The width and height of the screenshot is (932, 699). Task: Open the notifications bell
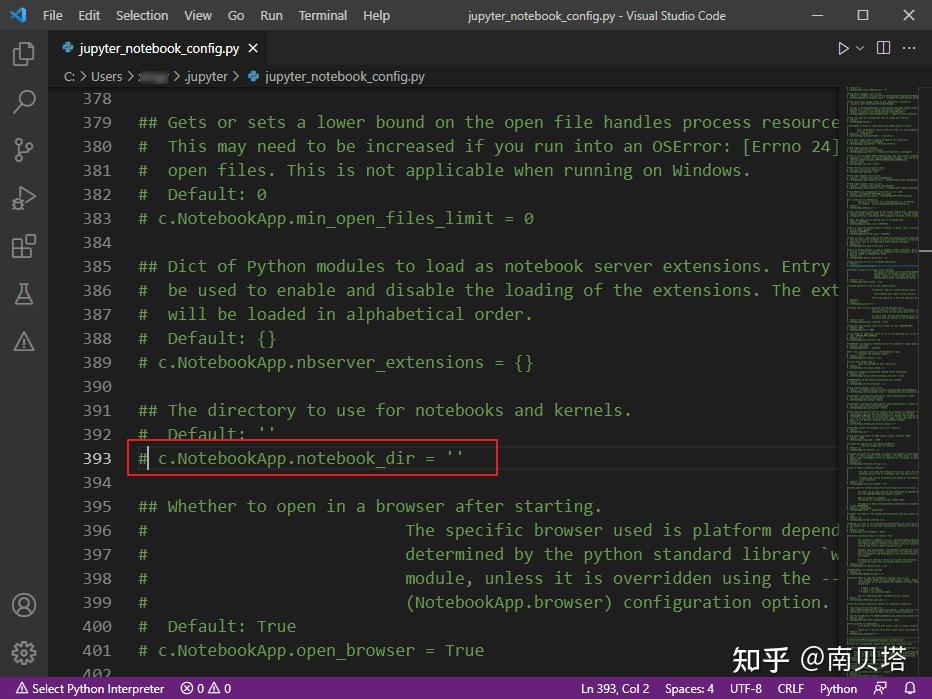tap(909, 688)
